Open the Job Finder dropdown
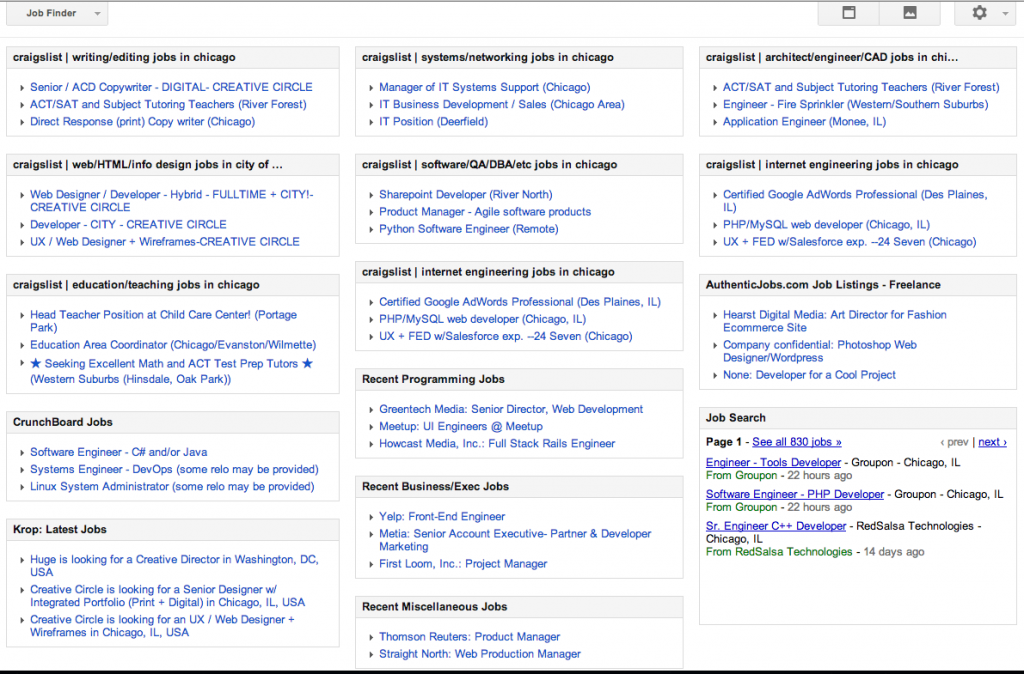The width and height of the screenshot is (1024, 674). point(57,13)
